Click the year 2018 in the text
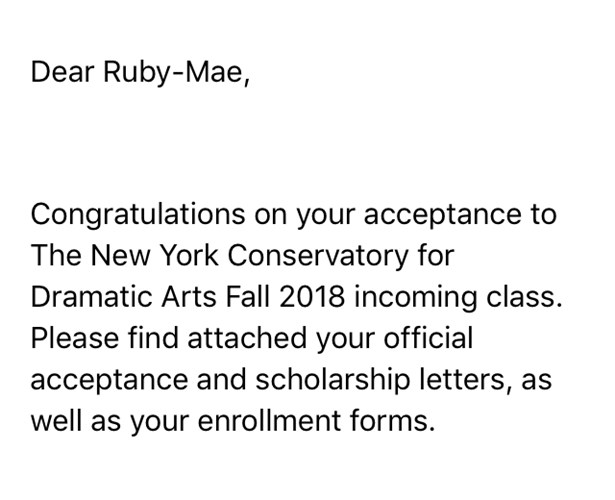Screen dimensions: 615x500 [312, 296]
